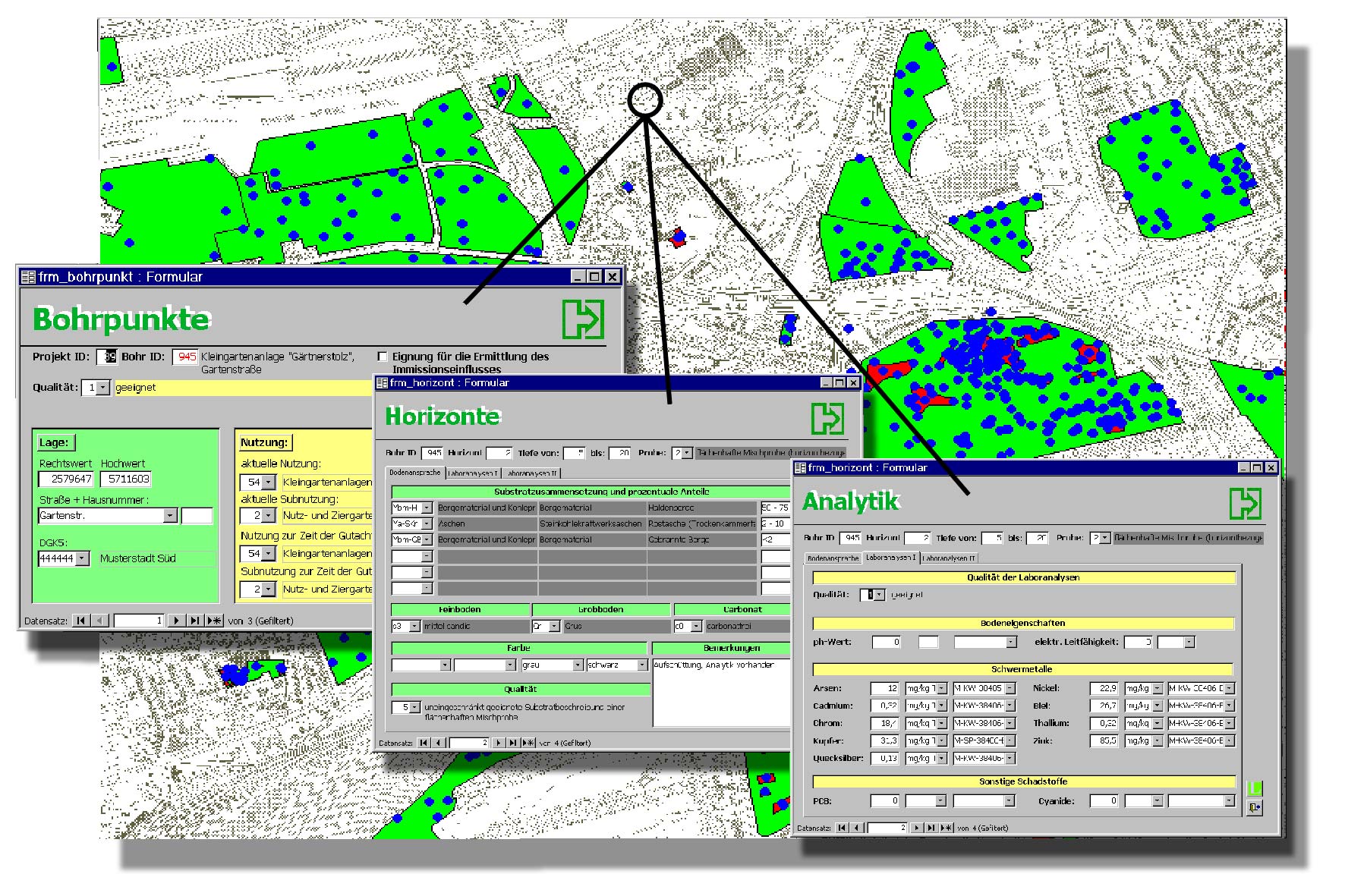Expand the Straße + Hausnummer combo box

click(x=170, y=516)
